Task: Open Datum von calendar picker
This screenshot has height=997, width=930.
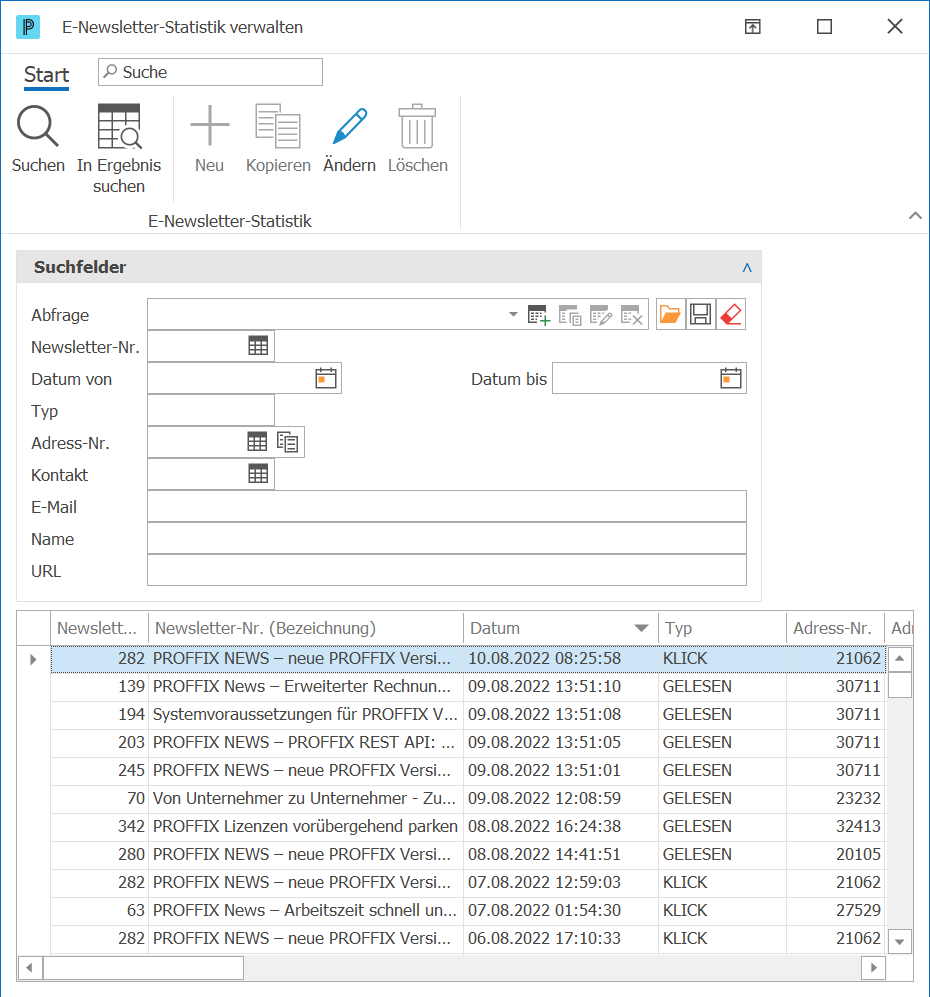Action: 326,378
